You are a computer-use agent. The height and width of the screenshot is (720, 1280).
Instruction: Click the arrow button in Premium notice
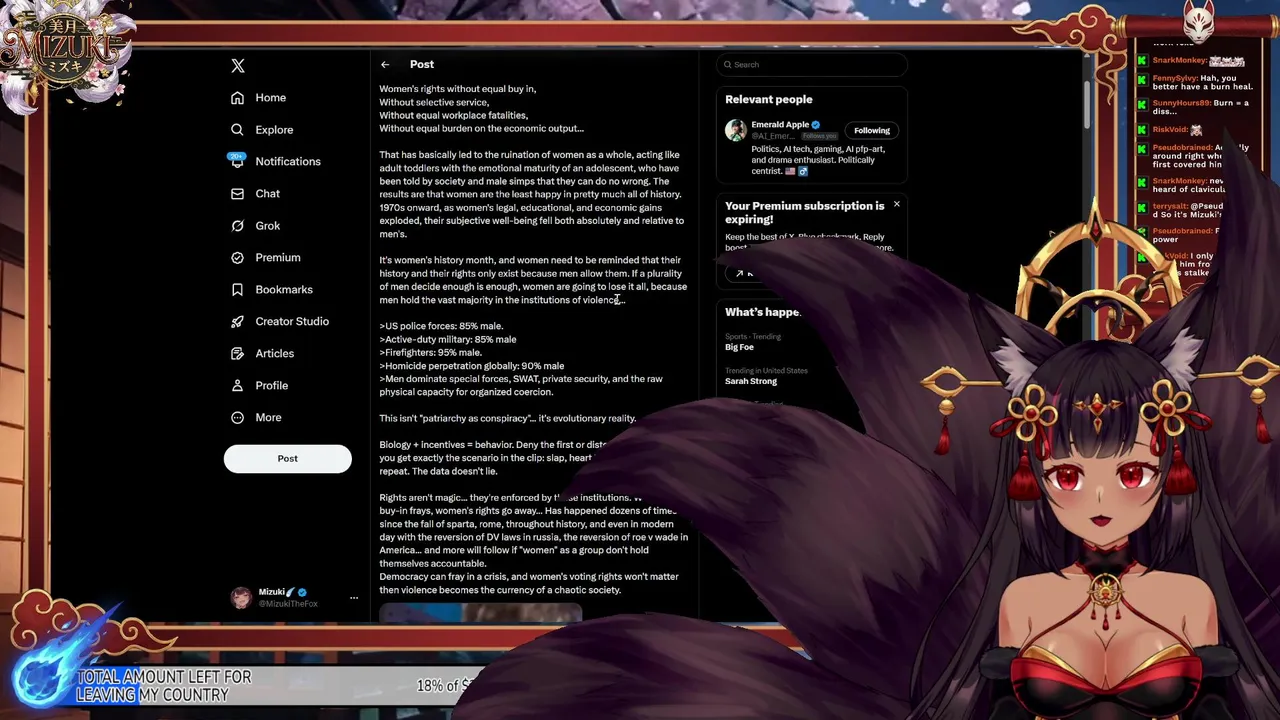click(740, 273)
